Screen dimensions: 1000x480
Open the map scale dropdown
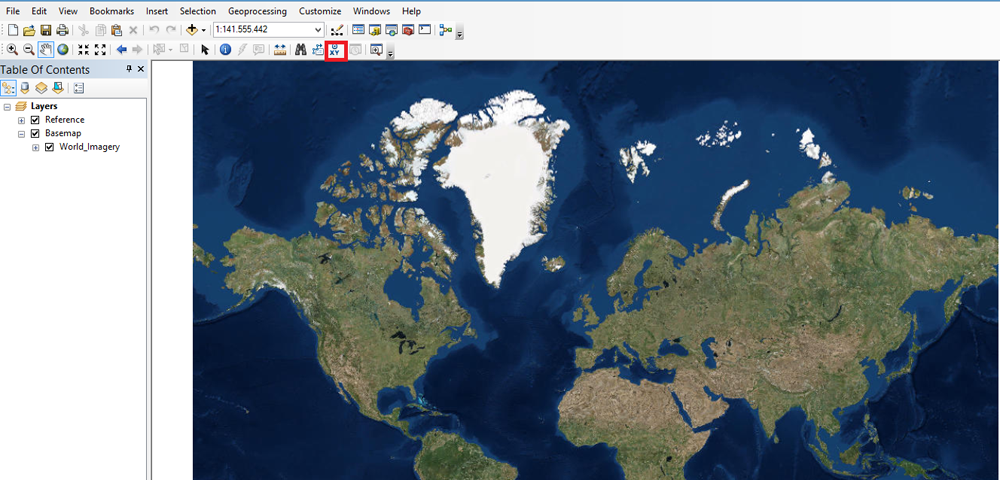pyautogui.click(x=318, y=30)
